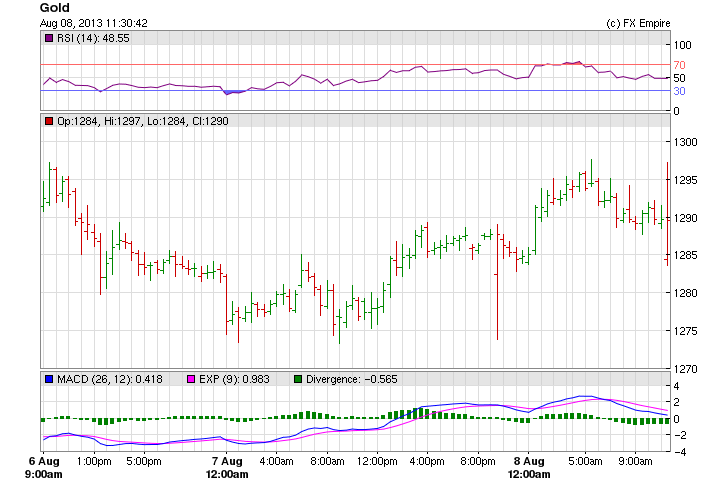Click the price axis label 1285
The height and width of the screenshot is (487, 710).
pyautogui.click(x=686, y=255)
